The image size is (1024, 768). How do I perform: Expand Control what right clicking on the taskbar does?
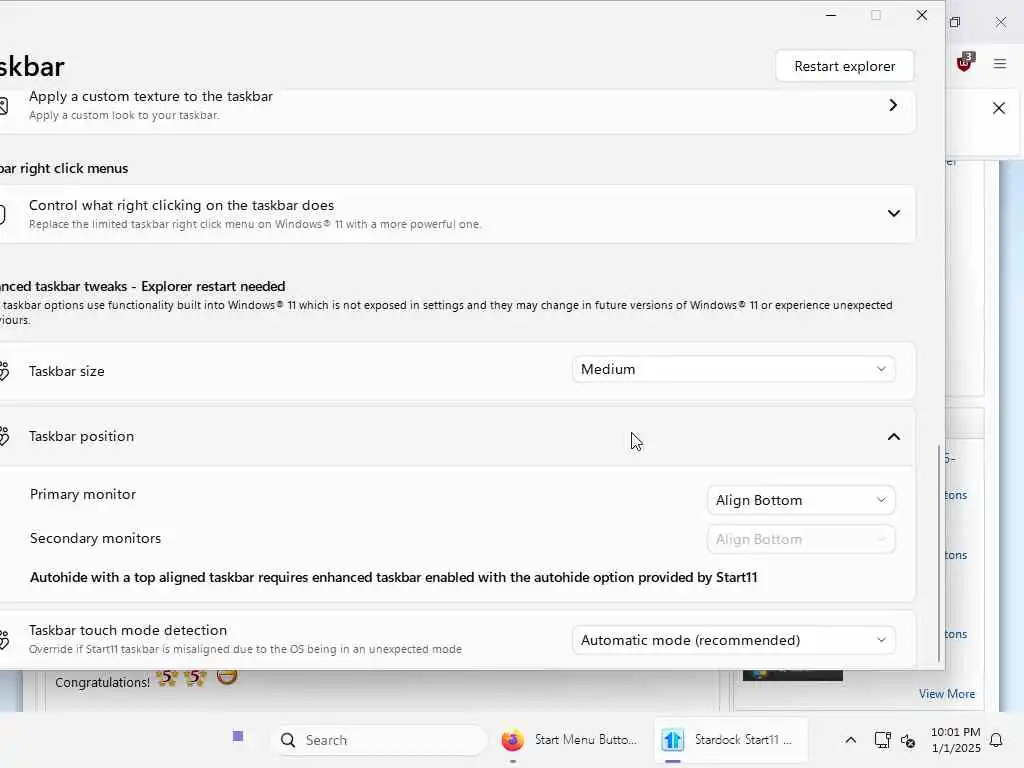coord(457,214)
